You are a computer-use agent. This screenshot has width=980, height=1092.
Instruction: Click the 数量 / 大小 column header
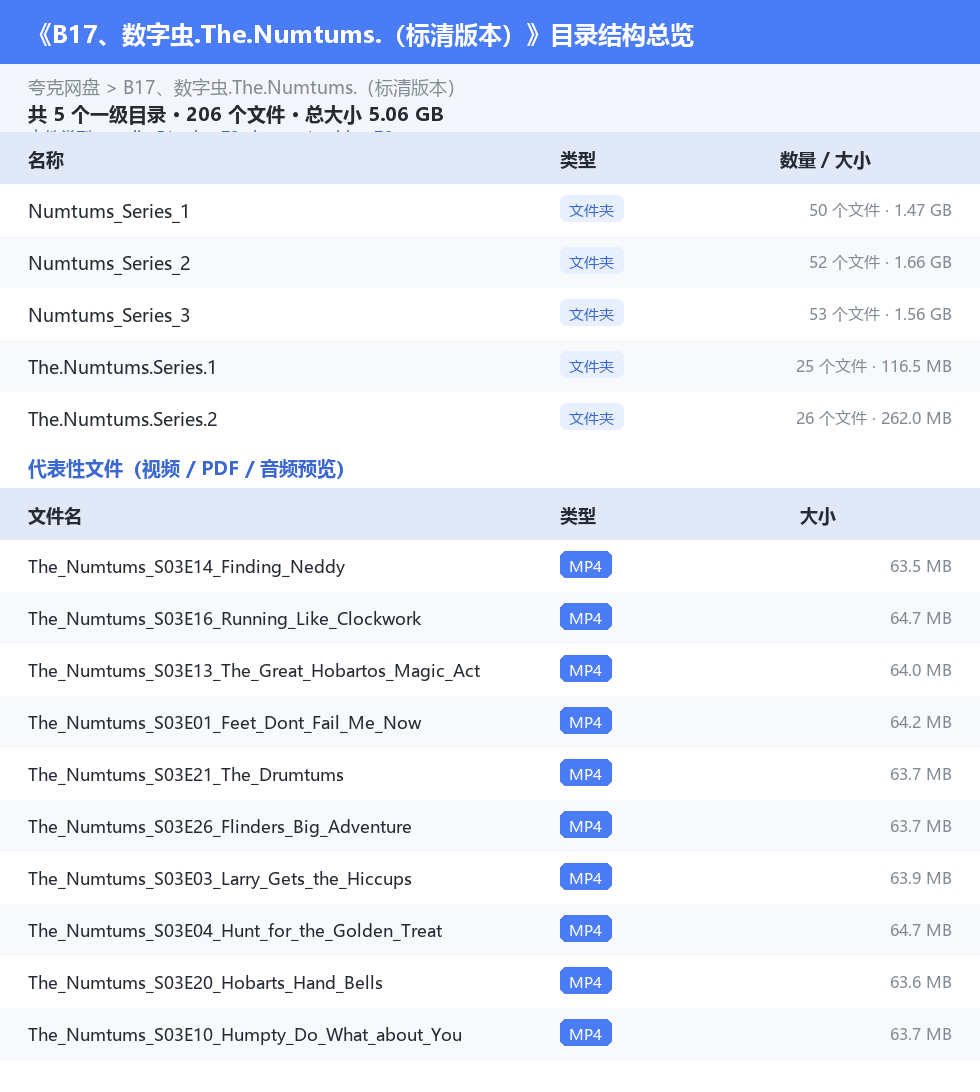825,160
